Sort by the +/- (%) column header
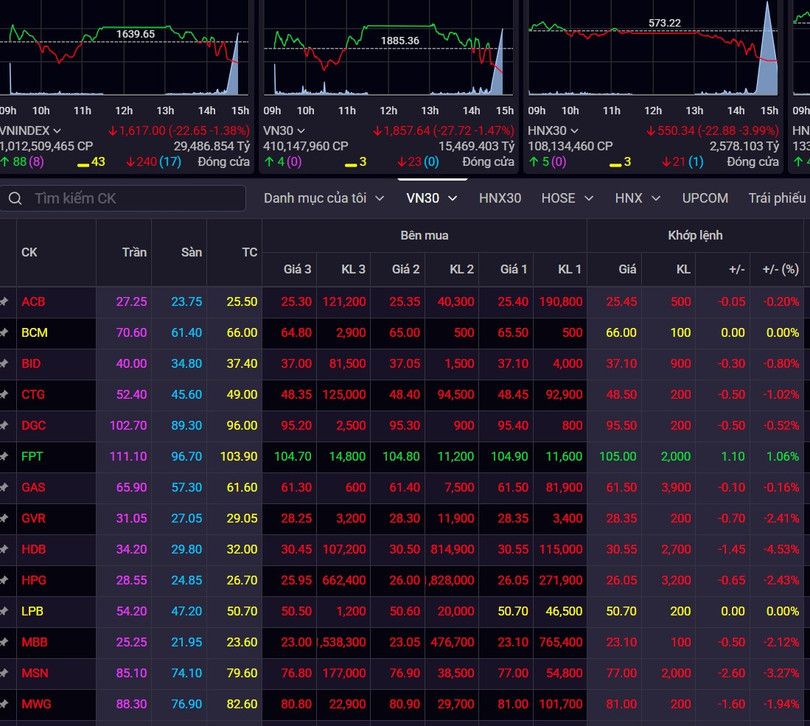The height and width of the screenshot is (726, 810). click(x=781, y=269)
